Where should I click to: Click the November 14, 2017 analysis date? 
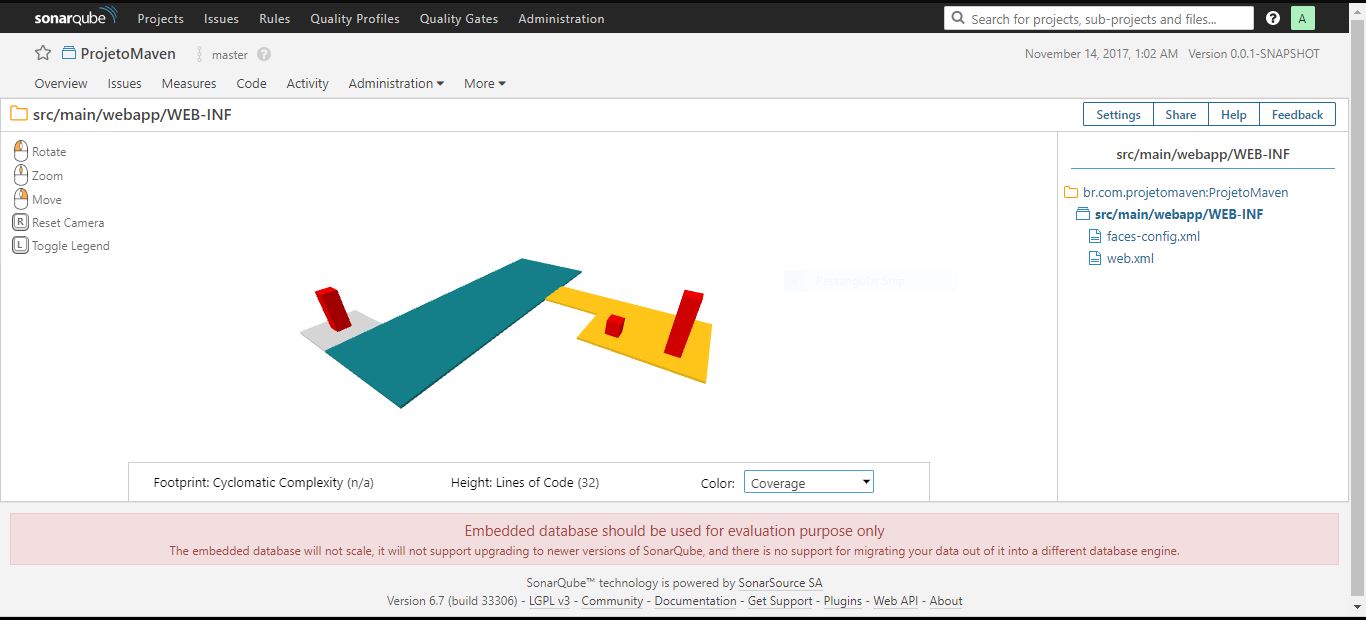click(x=1101, y=54)
